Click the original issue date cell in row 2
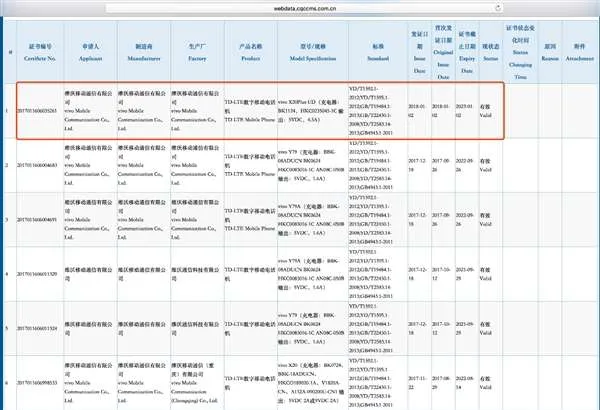Viewport: 600px width, 410px height. tap(442, 165)
